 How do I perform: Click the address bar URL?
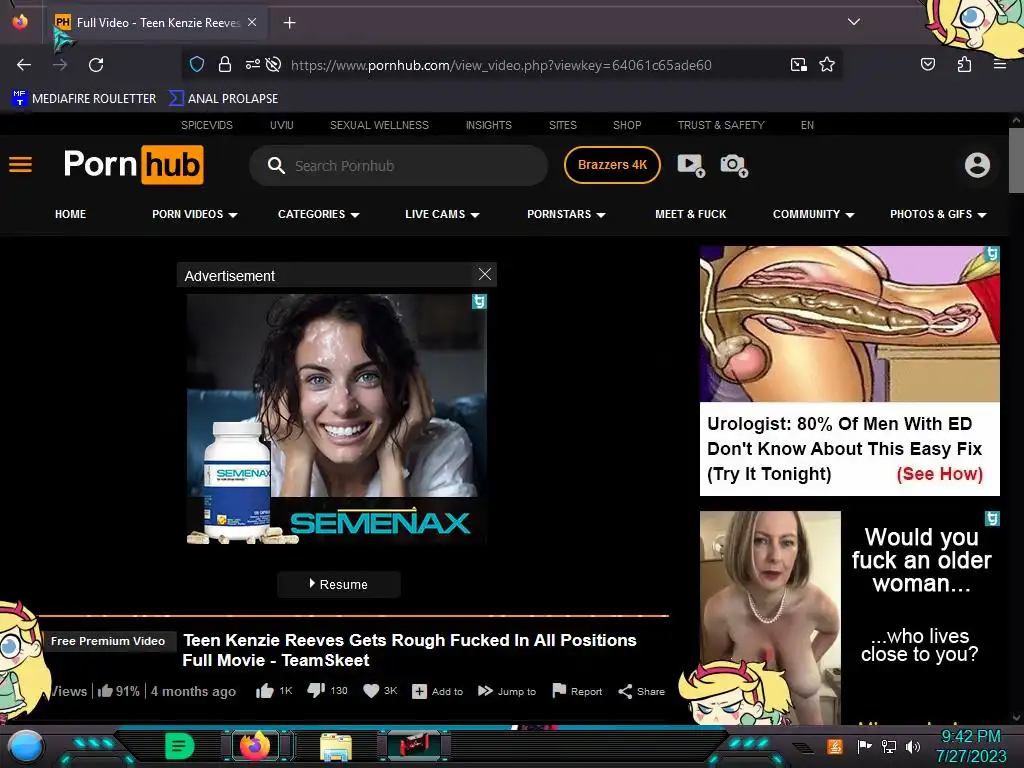click(501, 65)
